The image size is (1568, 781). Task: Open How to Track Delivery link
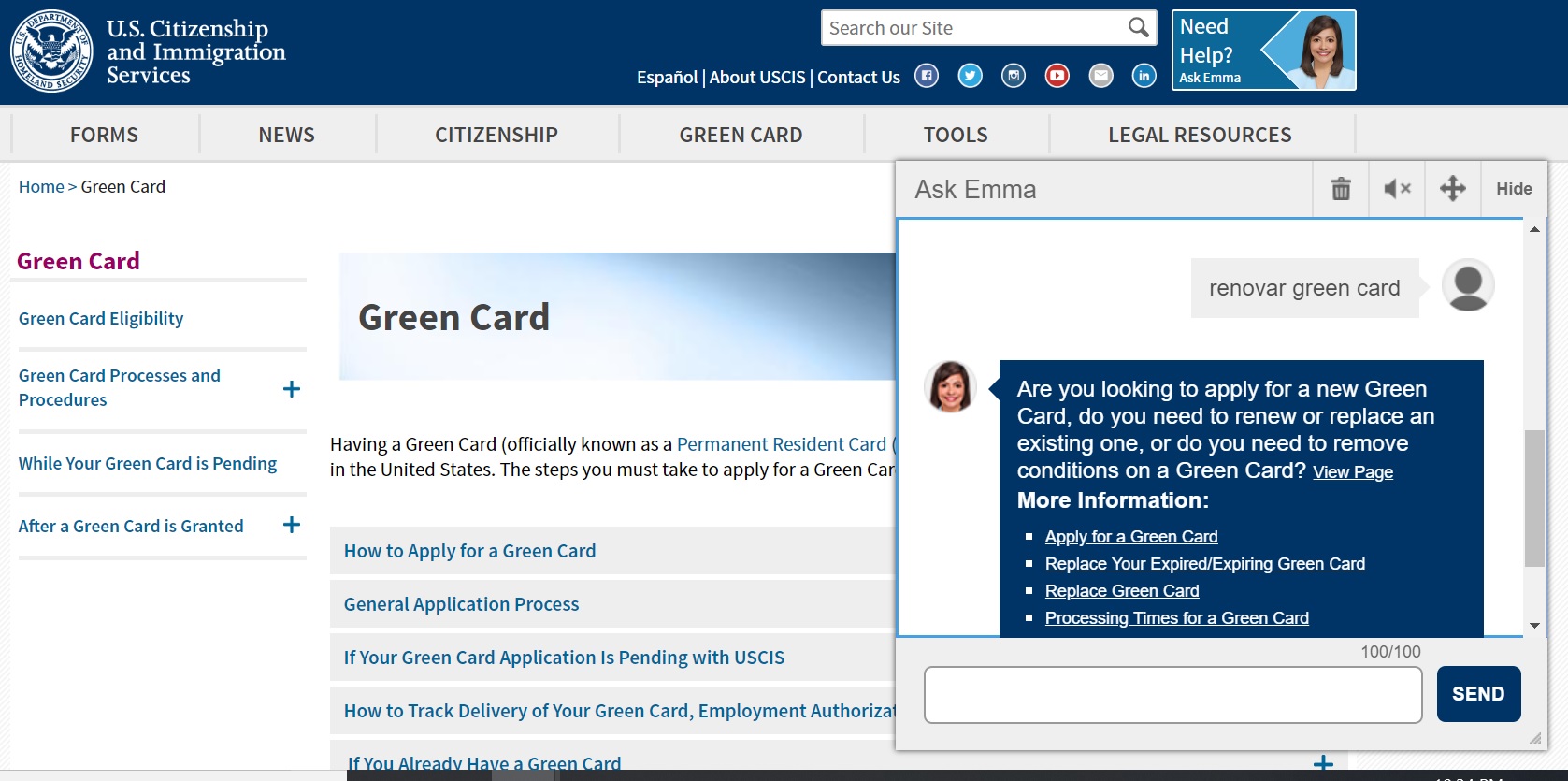(x=619, y=711)
